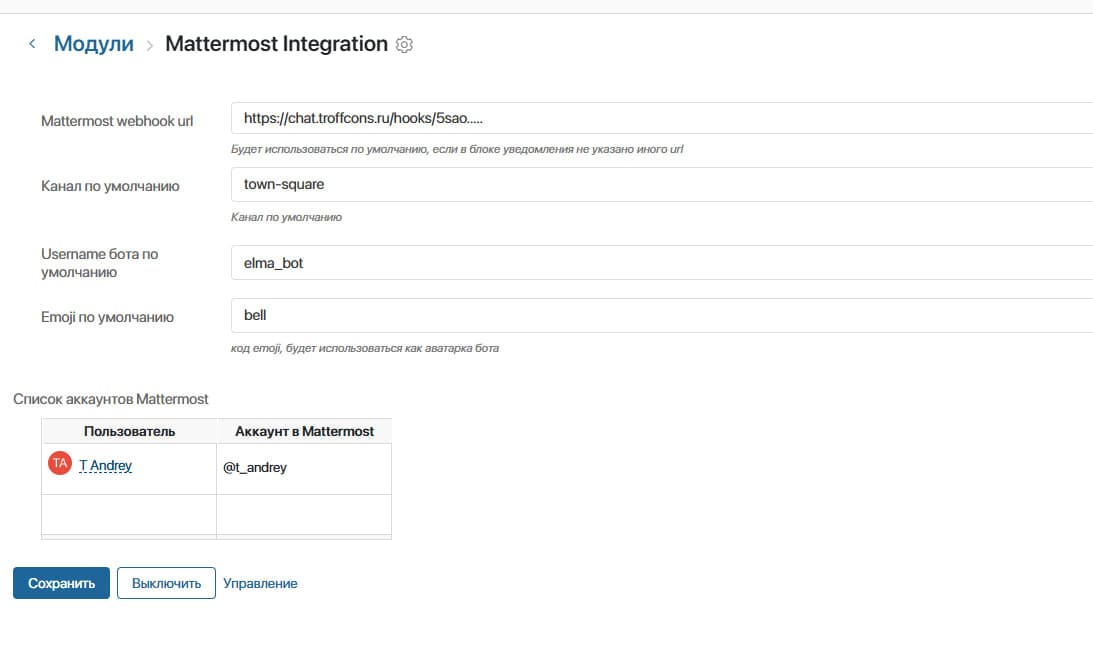Open the T Andrey user link
Screen dimensions: 1093x645
click(x=105, y=466)
